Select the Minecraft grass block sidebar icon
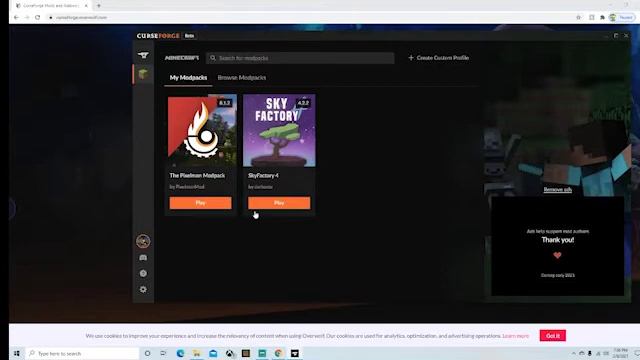 point(143,74)
